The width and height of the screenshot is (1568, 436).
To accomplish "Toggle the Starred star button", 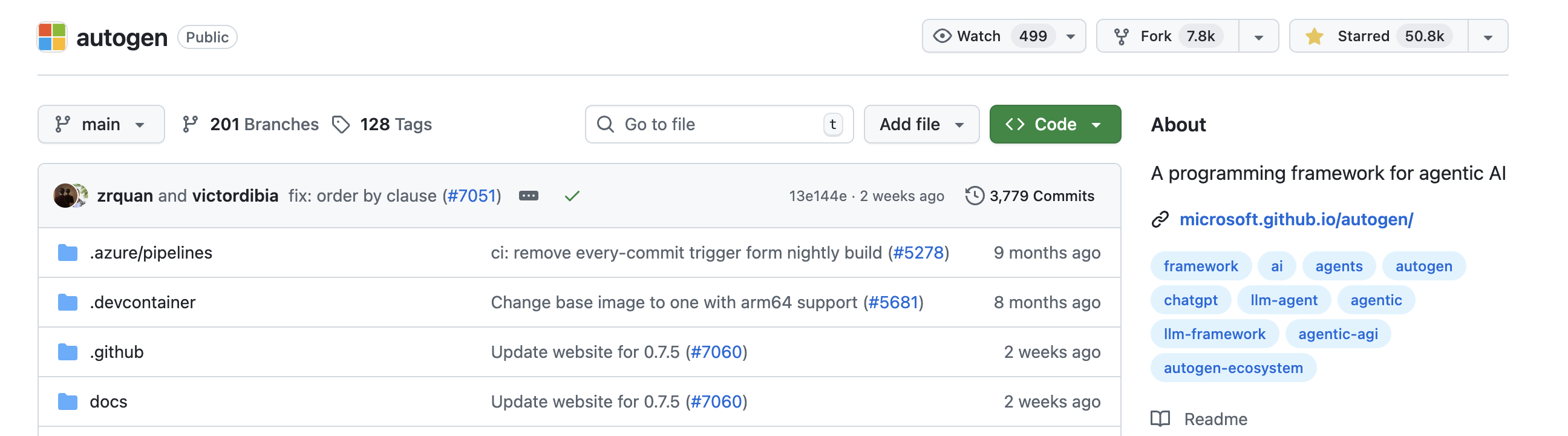I will [x=1379, y=36].
